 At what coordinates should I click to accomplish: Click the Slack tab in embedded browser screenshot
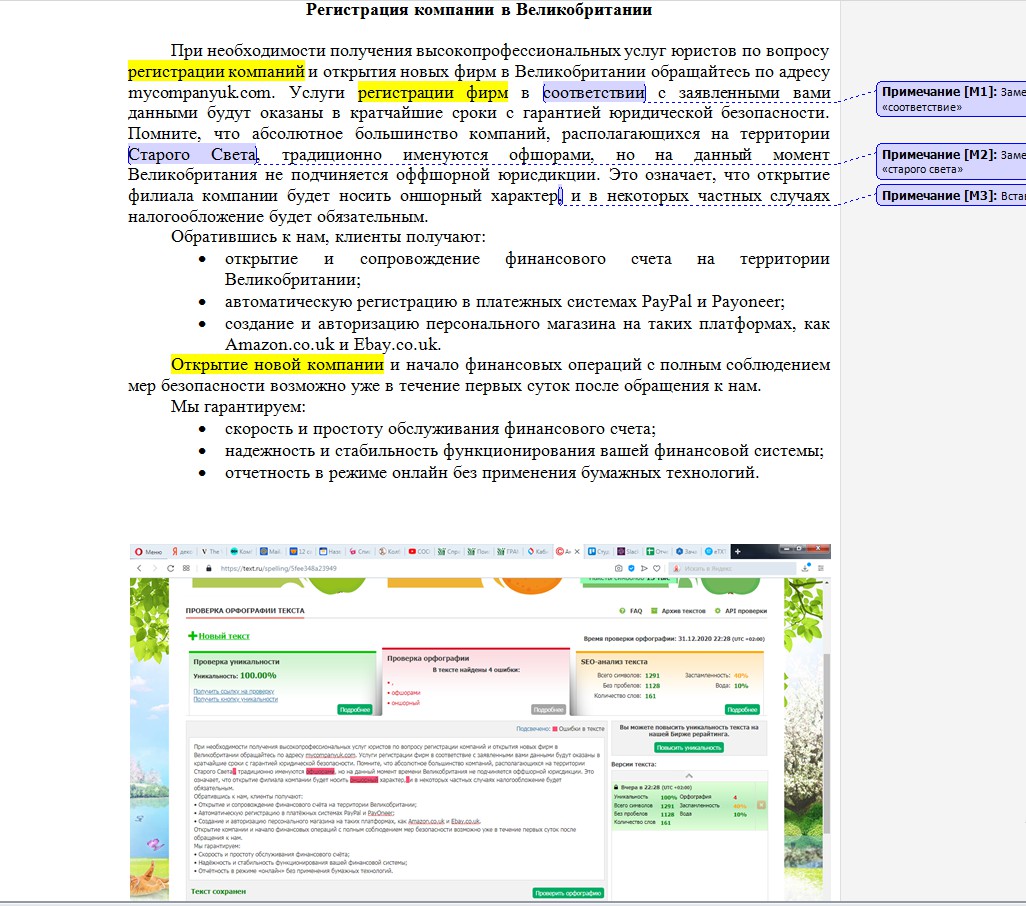click(x=628, y=551)
